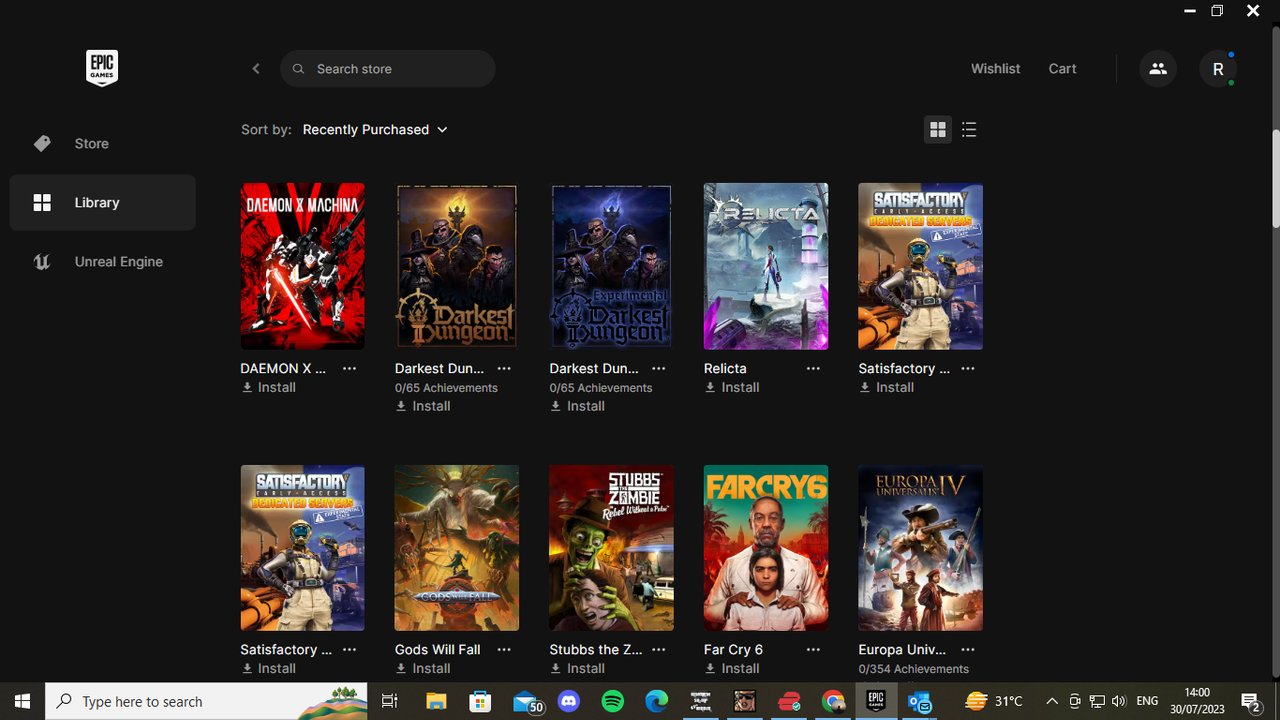Open the profile menu with letter R
The height and width of the screenshot is (720, 1280).
coord(1218,69)
